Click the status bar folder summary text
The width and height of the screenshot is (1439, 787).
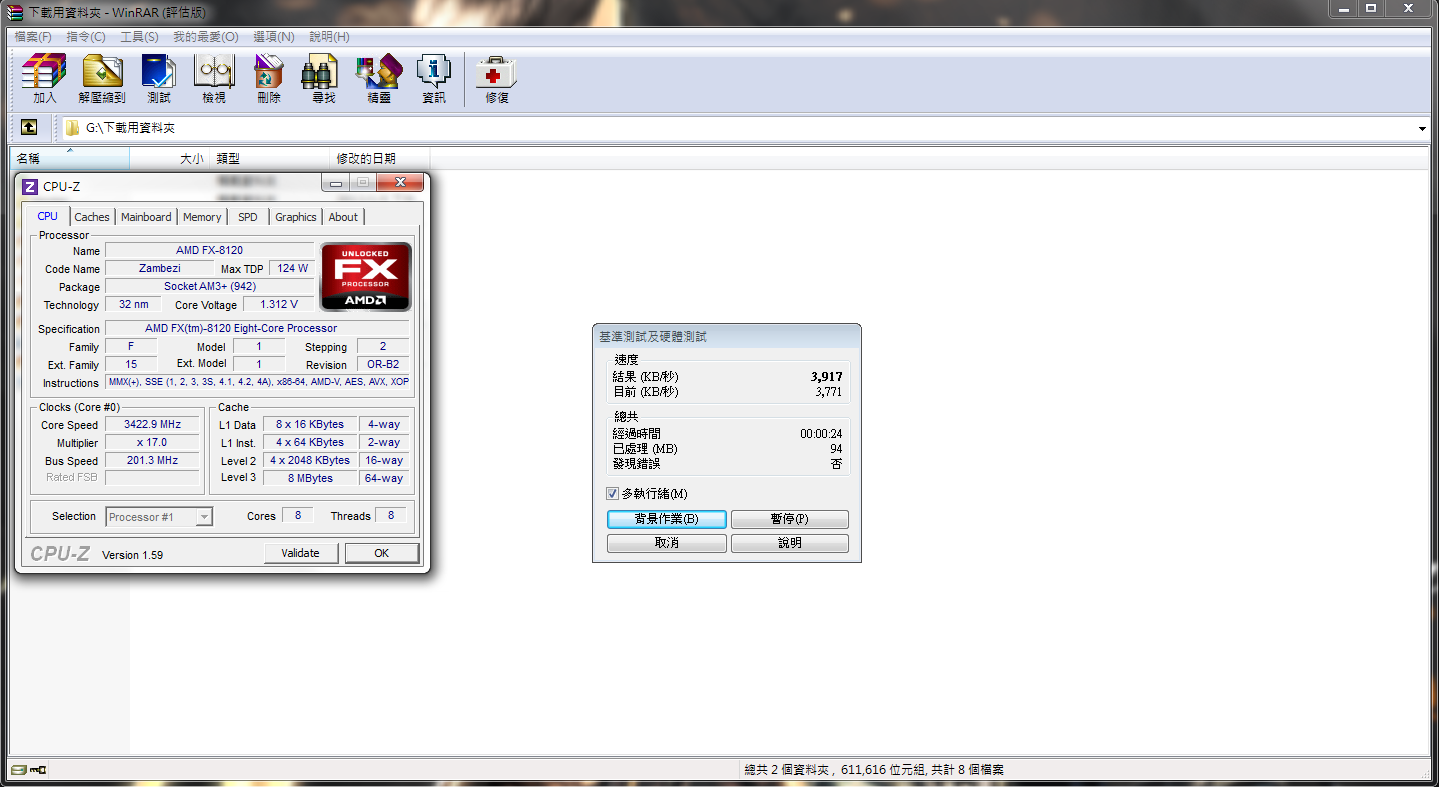coord(874,770)
